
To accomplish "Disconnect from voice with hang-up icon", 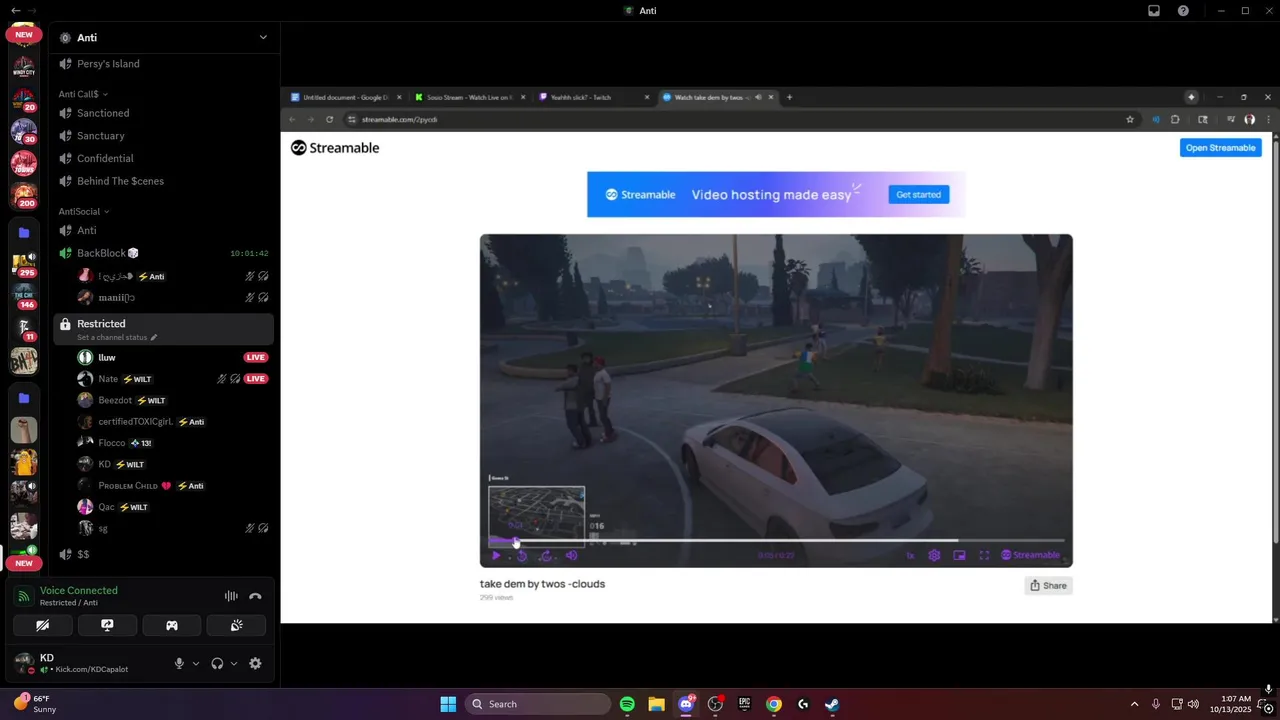I will (x=255, y=596).
